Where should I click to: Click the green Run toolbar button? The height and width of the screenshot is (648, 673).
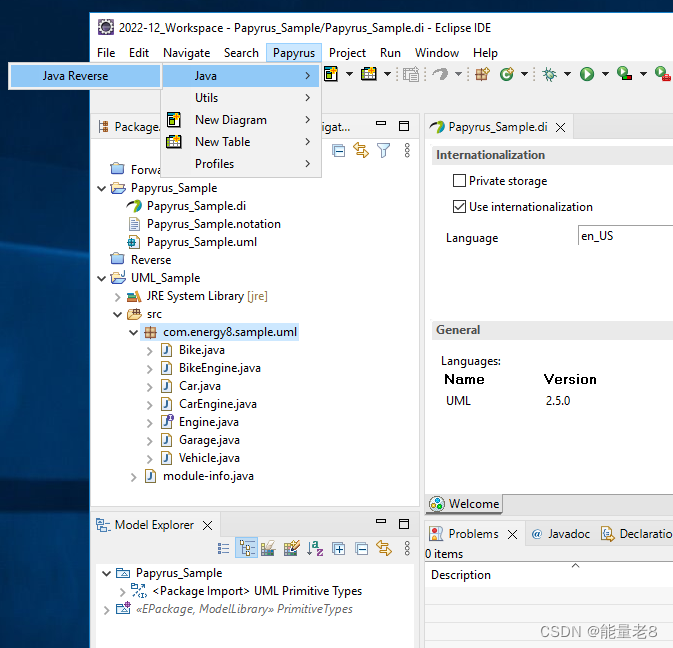coord(587,74)
